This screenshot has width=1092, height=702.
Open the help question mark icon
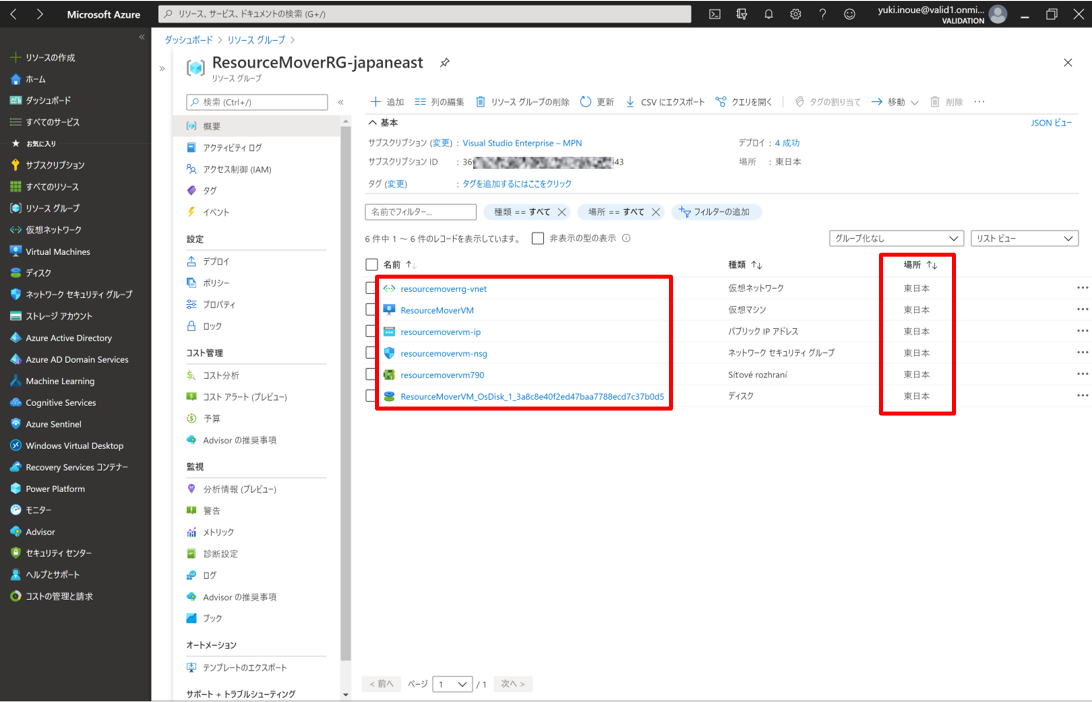[822, 14]
